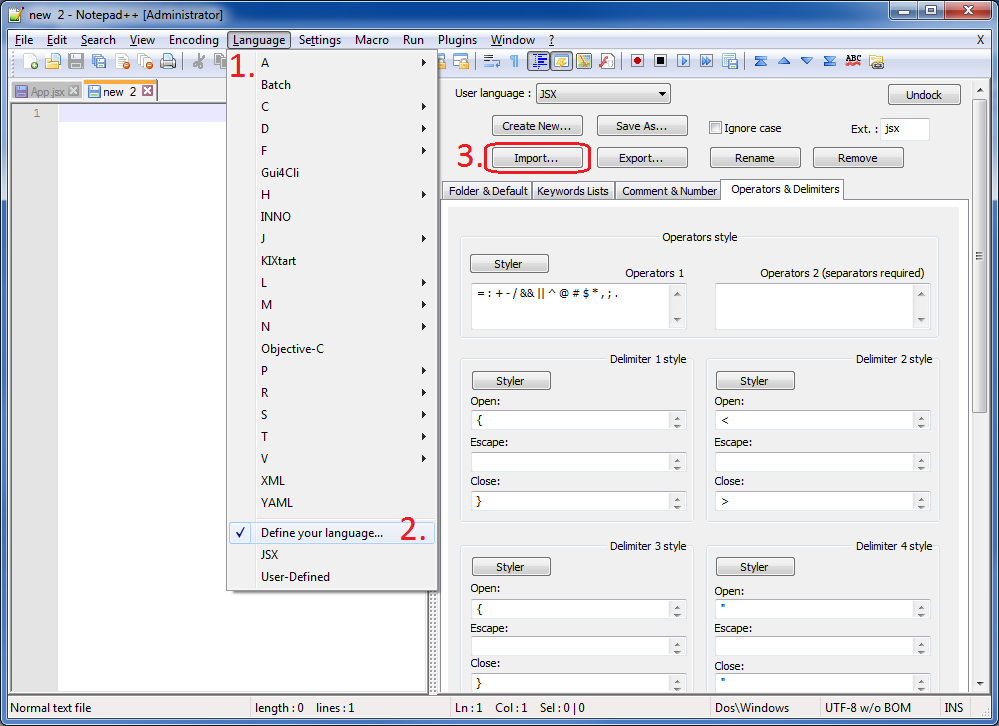Toggle the Word wrap toolbar icon
The image size is (999, 726).
pyautogui.click(x=491, y=61)
